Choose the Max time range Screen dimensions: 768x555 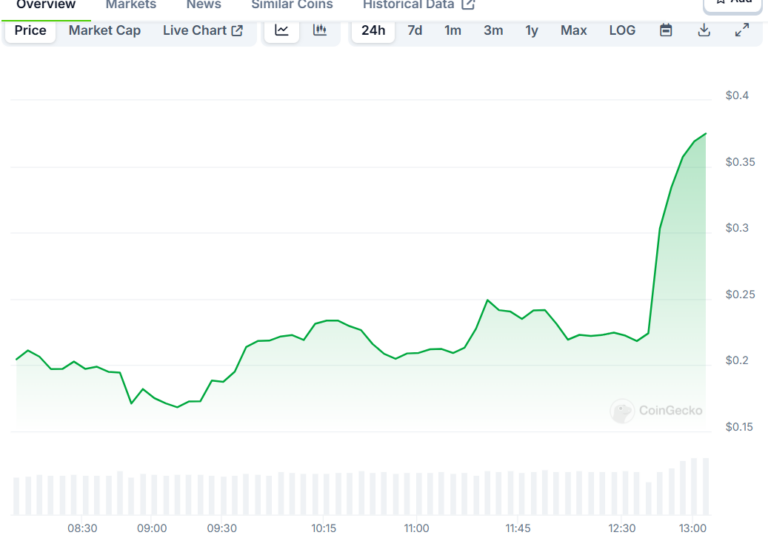[x=574, y=30]
